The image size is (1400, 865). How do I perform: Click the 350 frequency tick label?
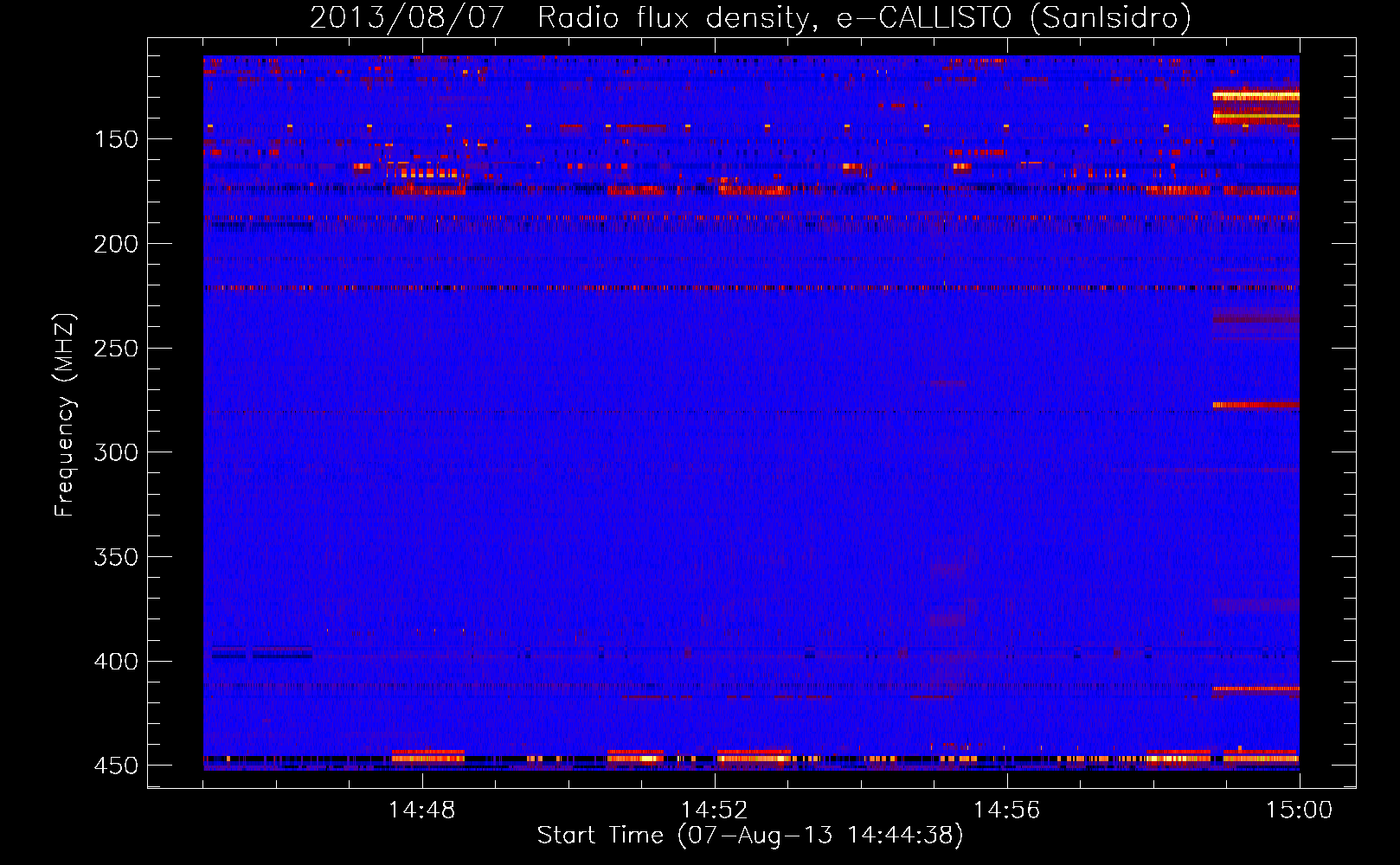pos(116,557)
